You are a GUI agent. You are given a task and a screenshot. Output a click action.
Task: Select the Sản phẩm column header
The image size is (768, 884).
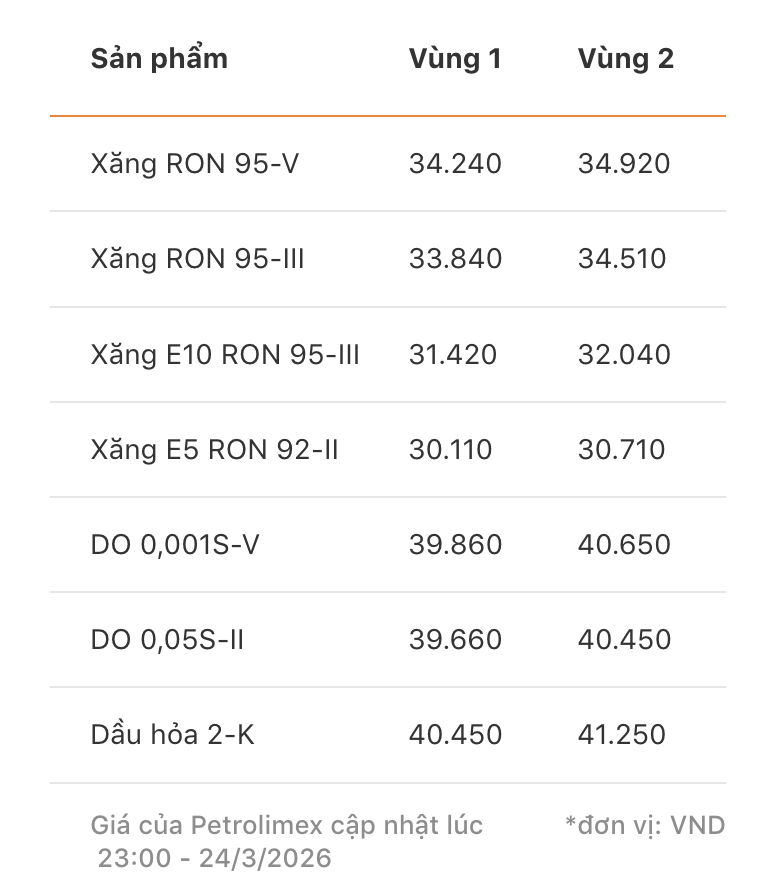click(x=160, y=59)
